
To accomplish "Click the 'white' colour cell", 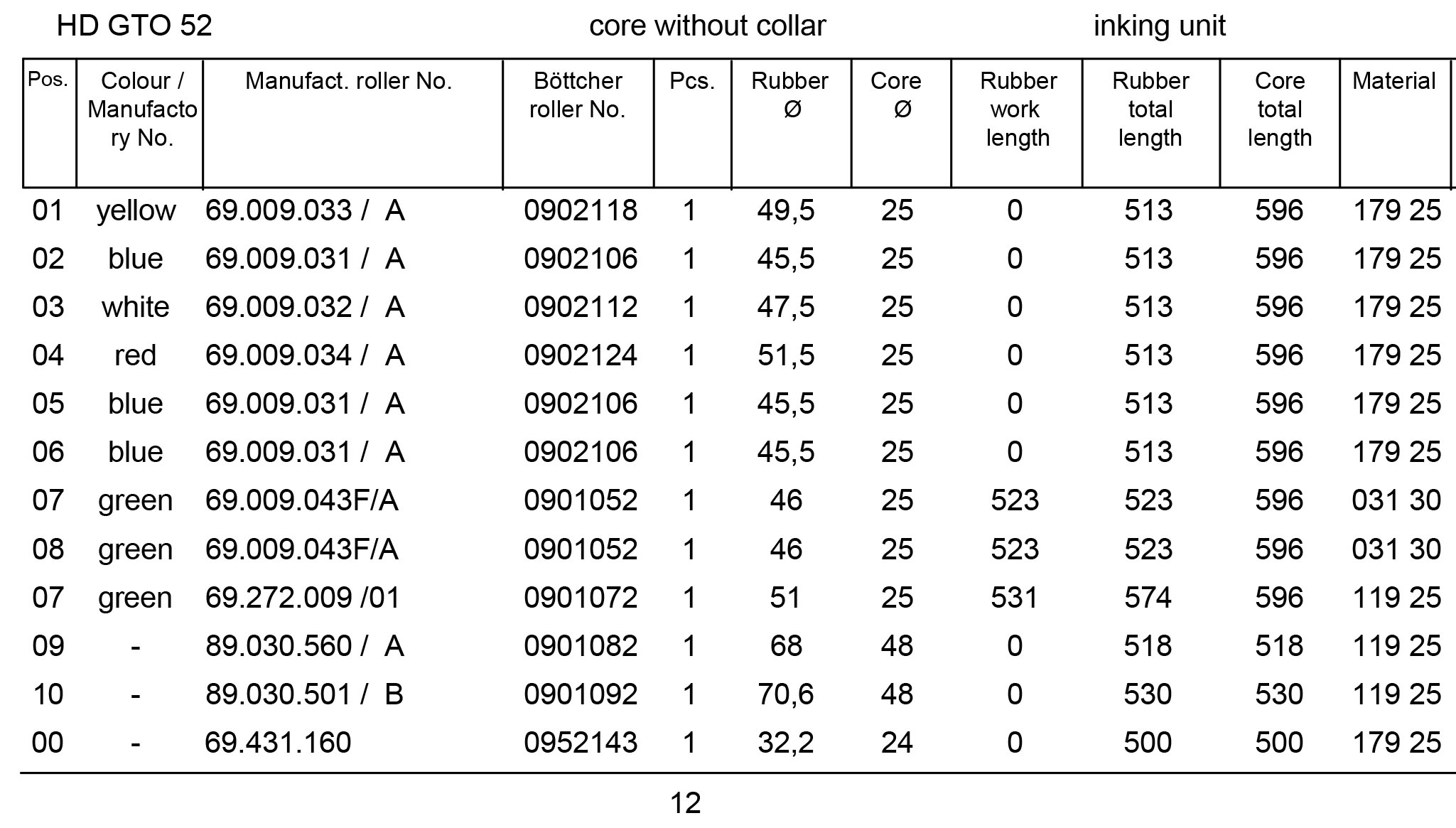I will (x=135, y=307).
